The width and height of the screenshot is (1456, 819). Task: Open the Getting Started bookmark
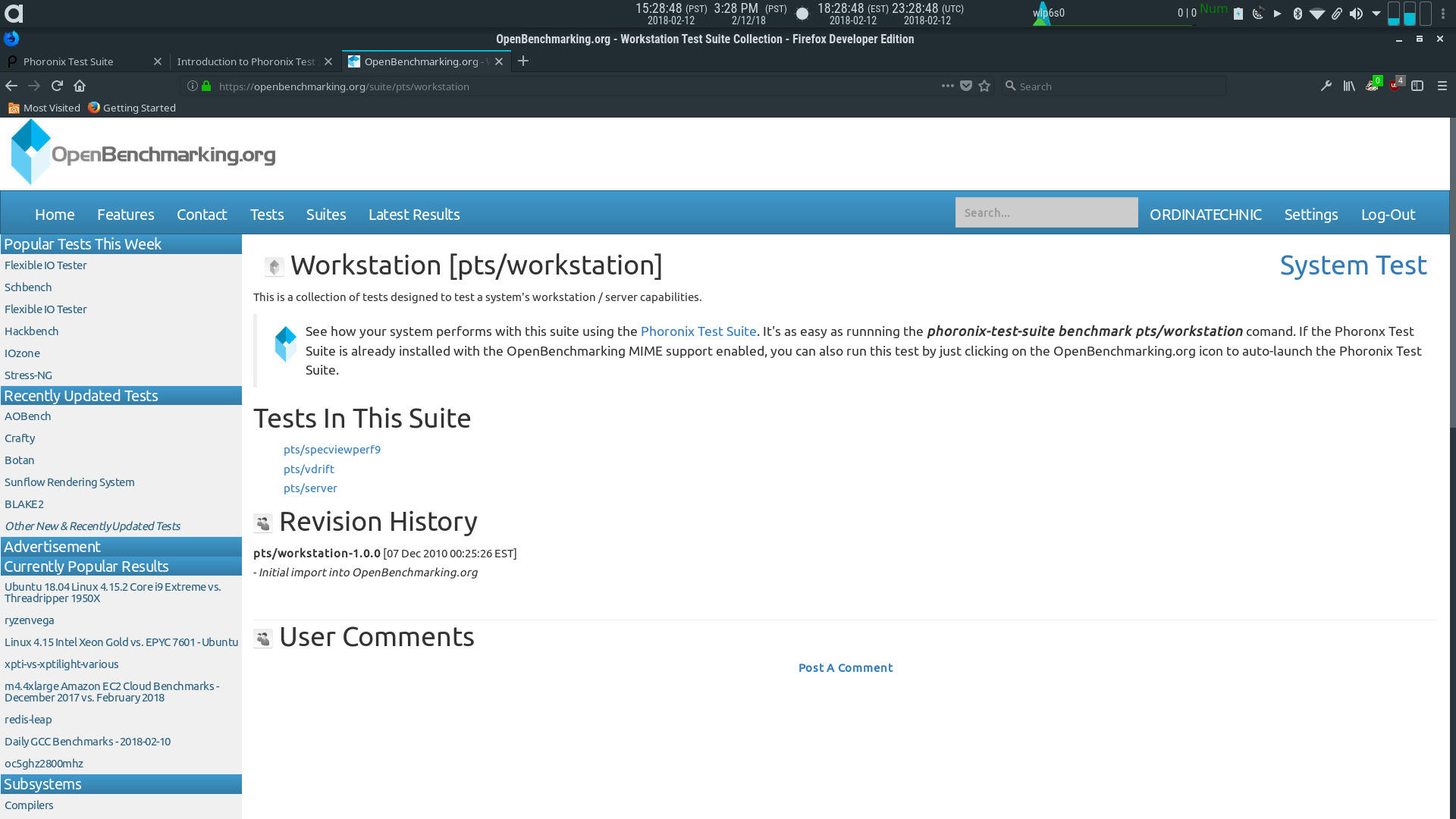[x=132, y=108]
